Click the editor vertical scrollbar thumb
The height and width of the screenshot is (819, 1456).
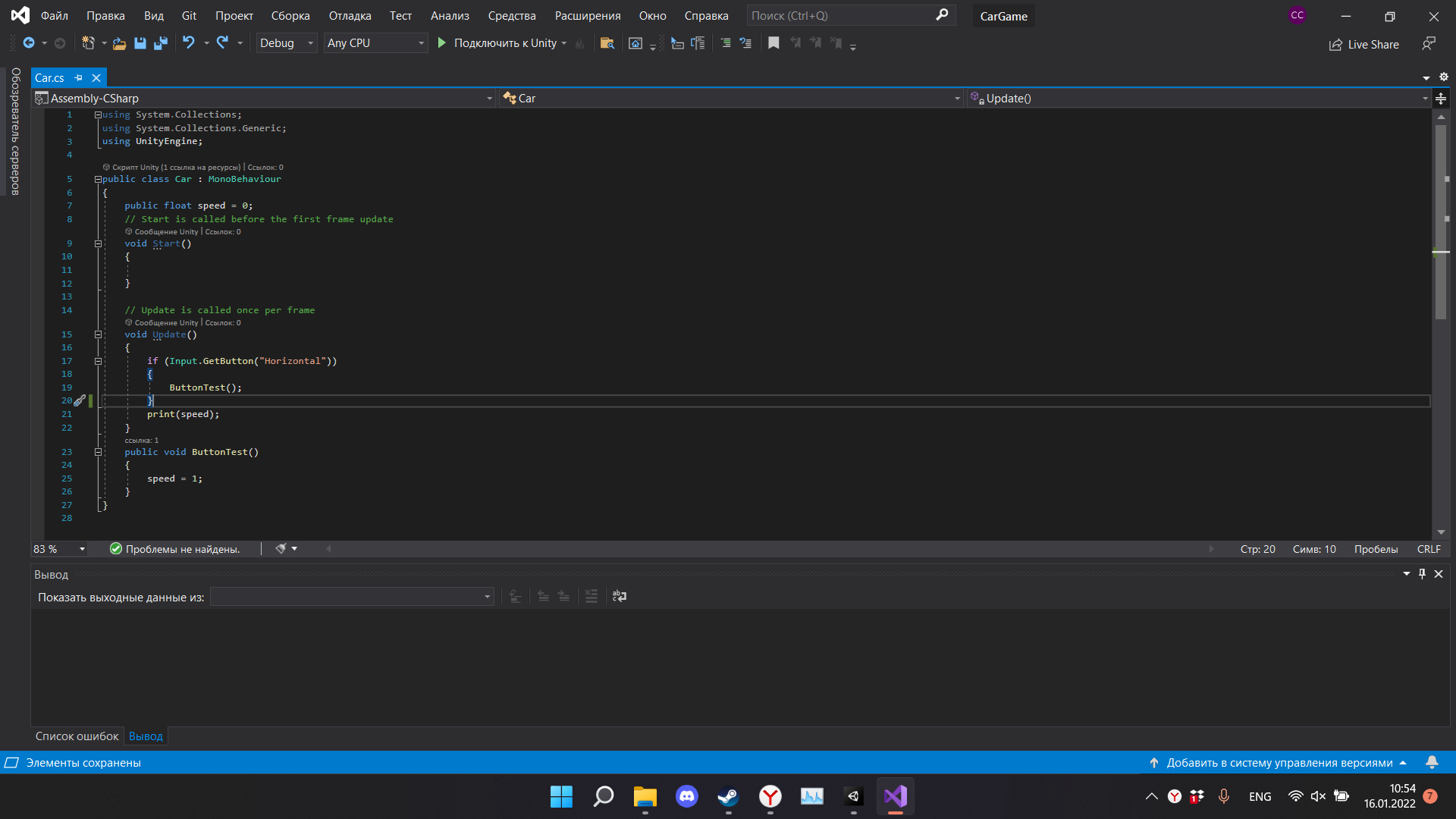(x=1441, y=220)
